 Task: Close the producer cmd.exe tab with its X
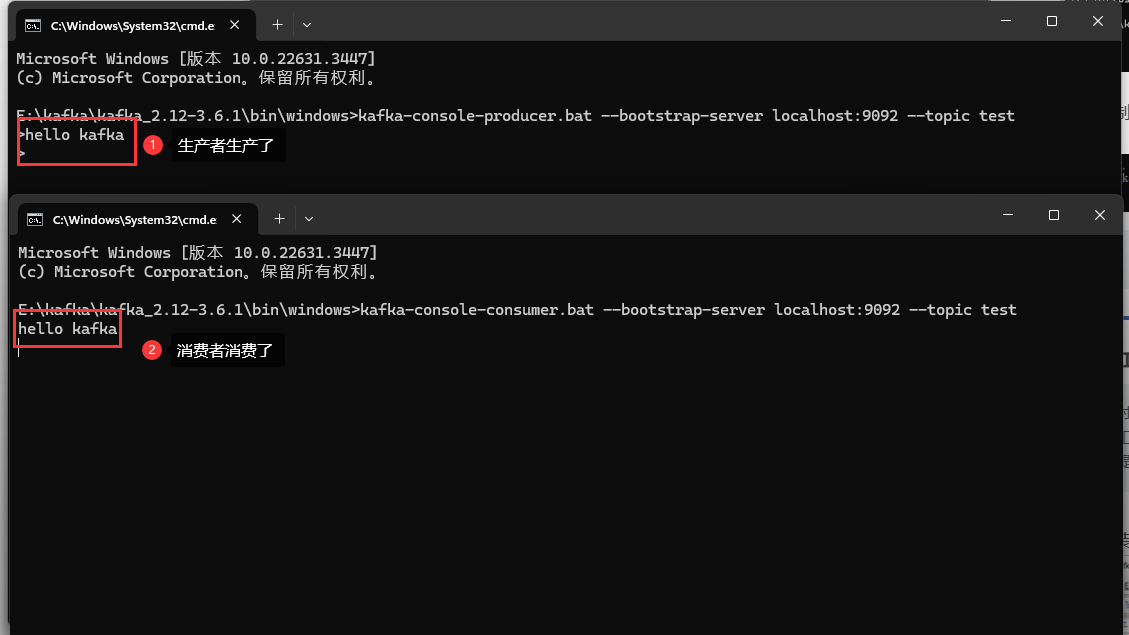[x=236, y=24]
